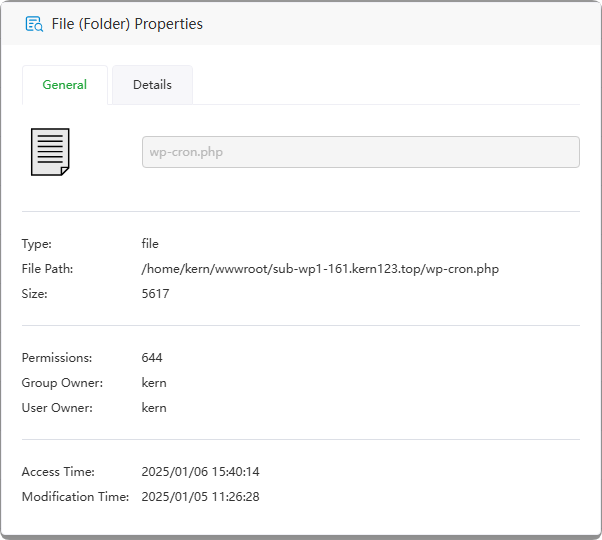Click the large document file icon
Screen dimensions: 602x540
click(x=50, y=152)
